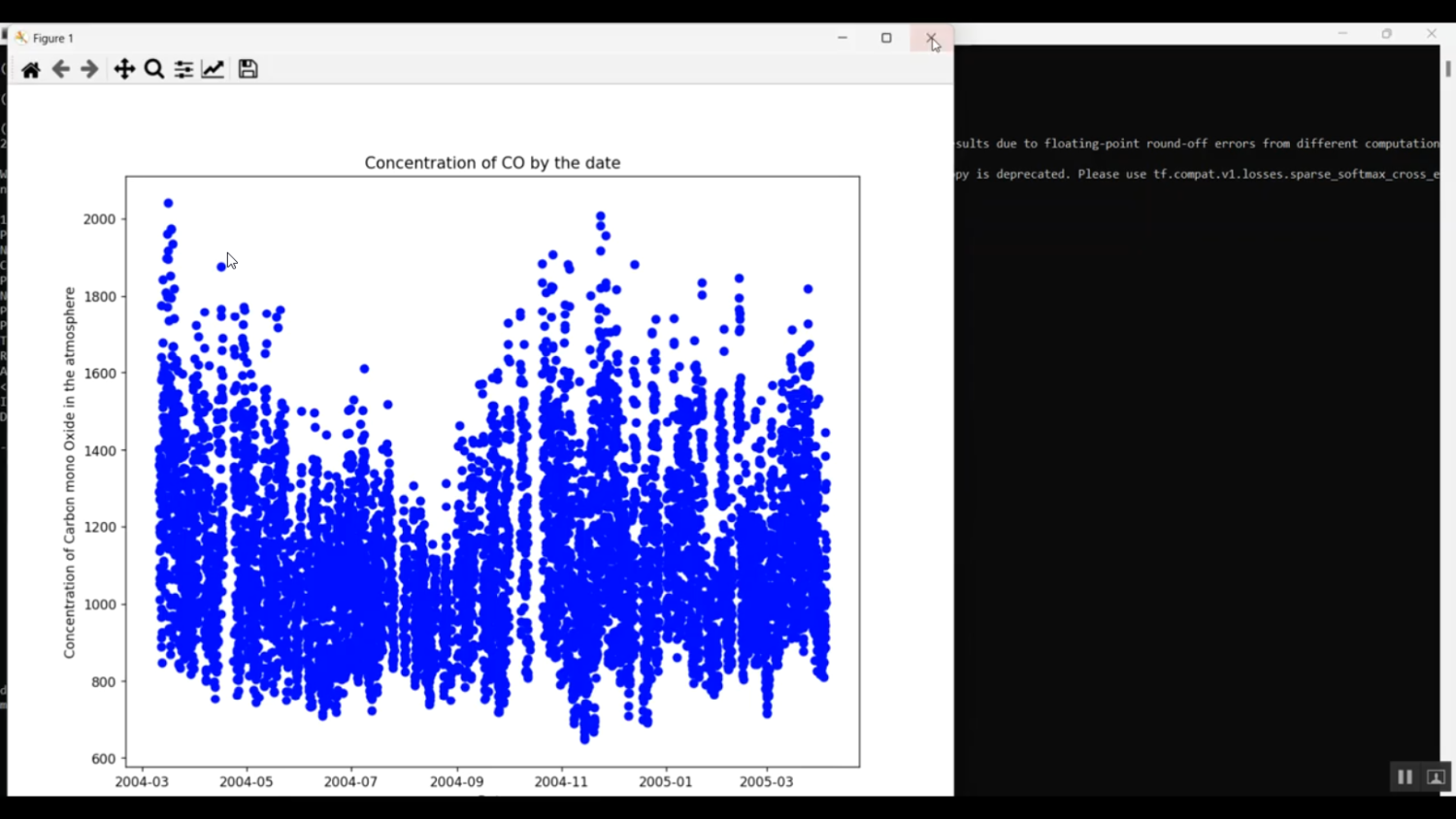Save the figure with the disk icon

click(248, 70)
